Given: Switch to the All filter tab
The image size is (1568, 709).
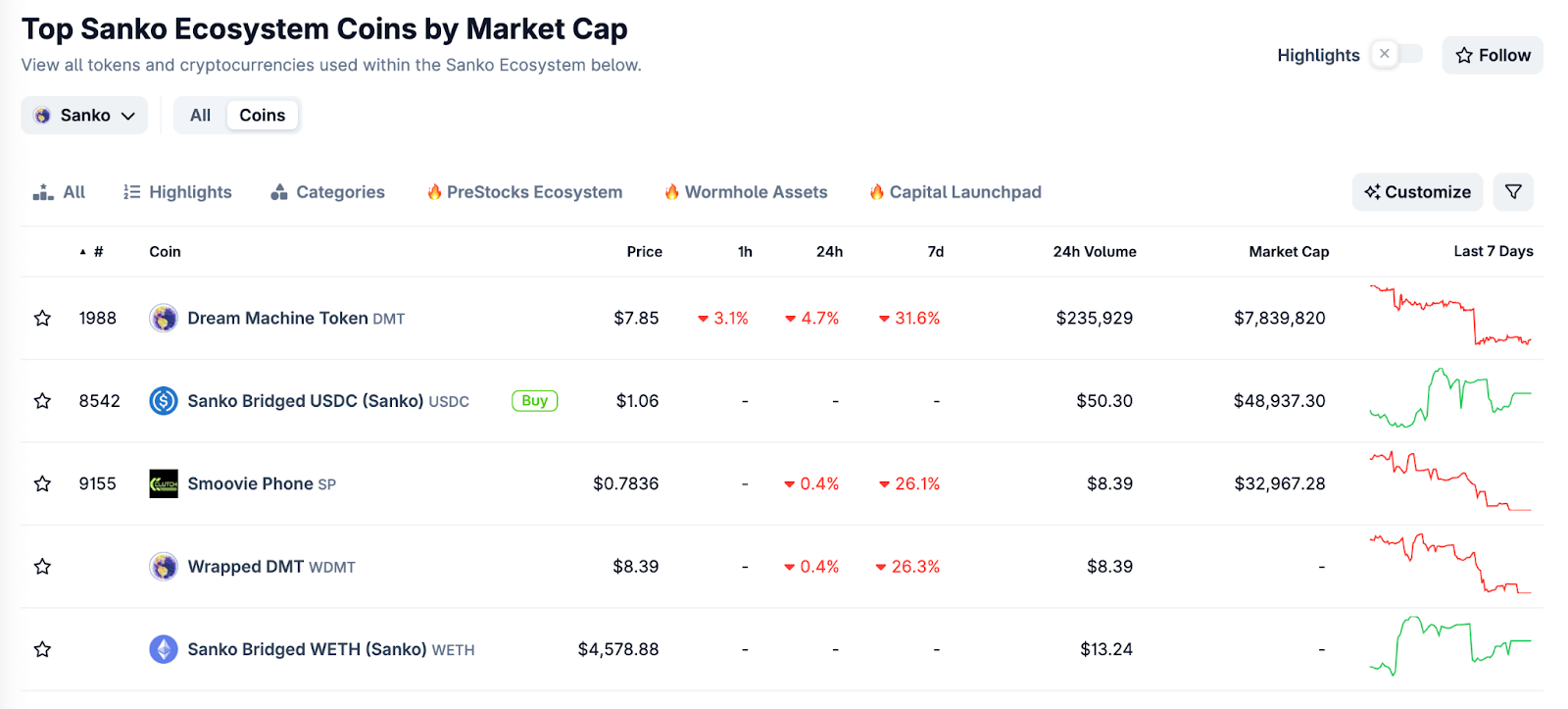Looking at the screenshot, I should (x=200, y=115).
